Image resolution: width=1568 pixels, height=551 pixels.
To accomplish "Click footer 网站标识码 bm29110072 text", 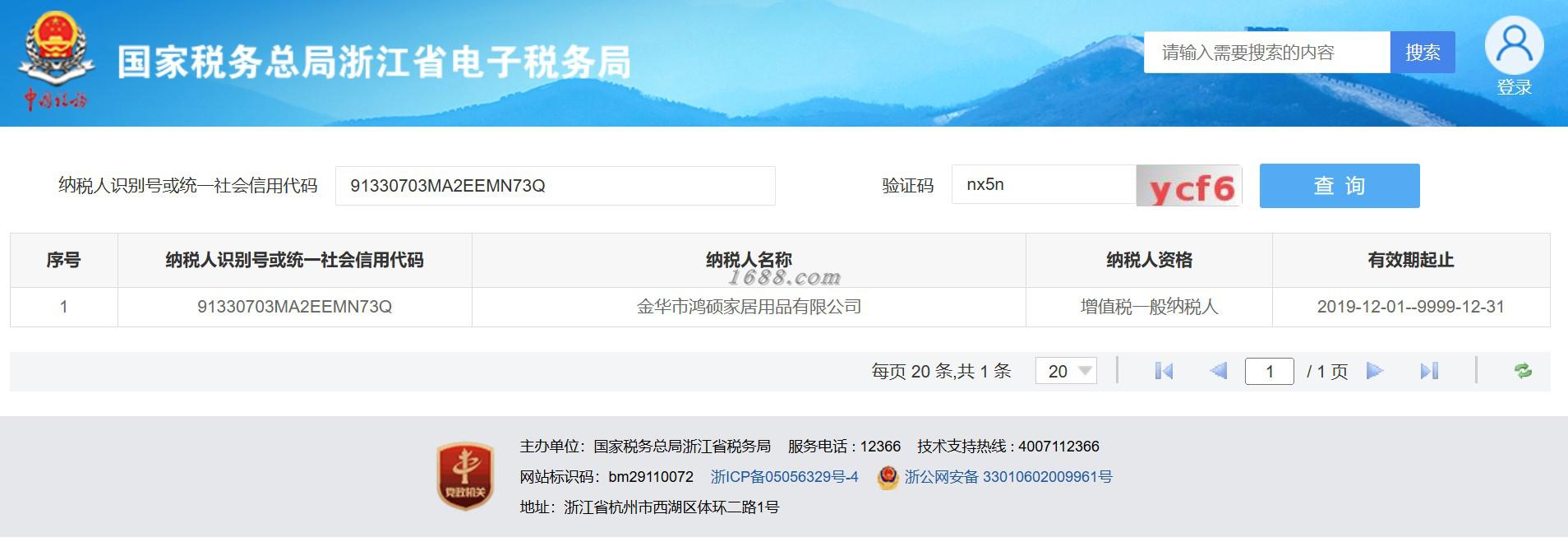I will 606,477.
